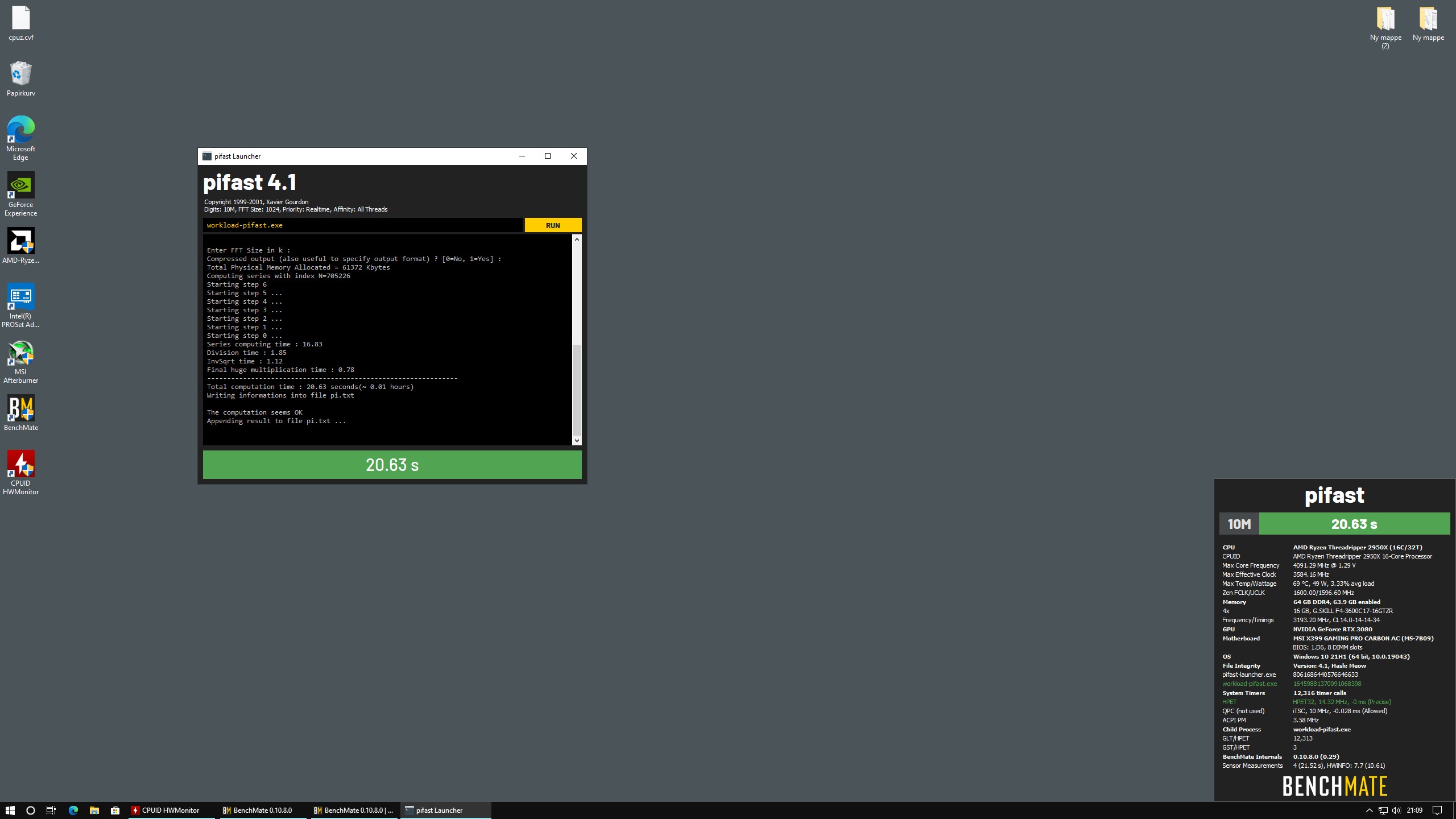Minimize the pifast Launcher window
Image resolution: width=1456 pixels, height=819 pixels.
coord(522,156)
